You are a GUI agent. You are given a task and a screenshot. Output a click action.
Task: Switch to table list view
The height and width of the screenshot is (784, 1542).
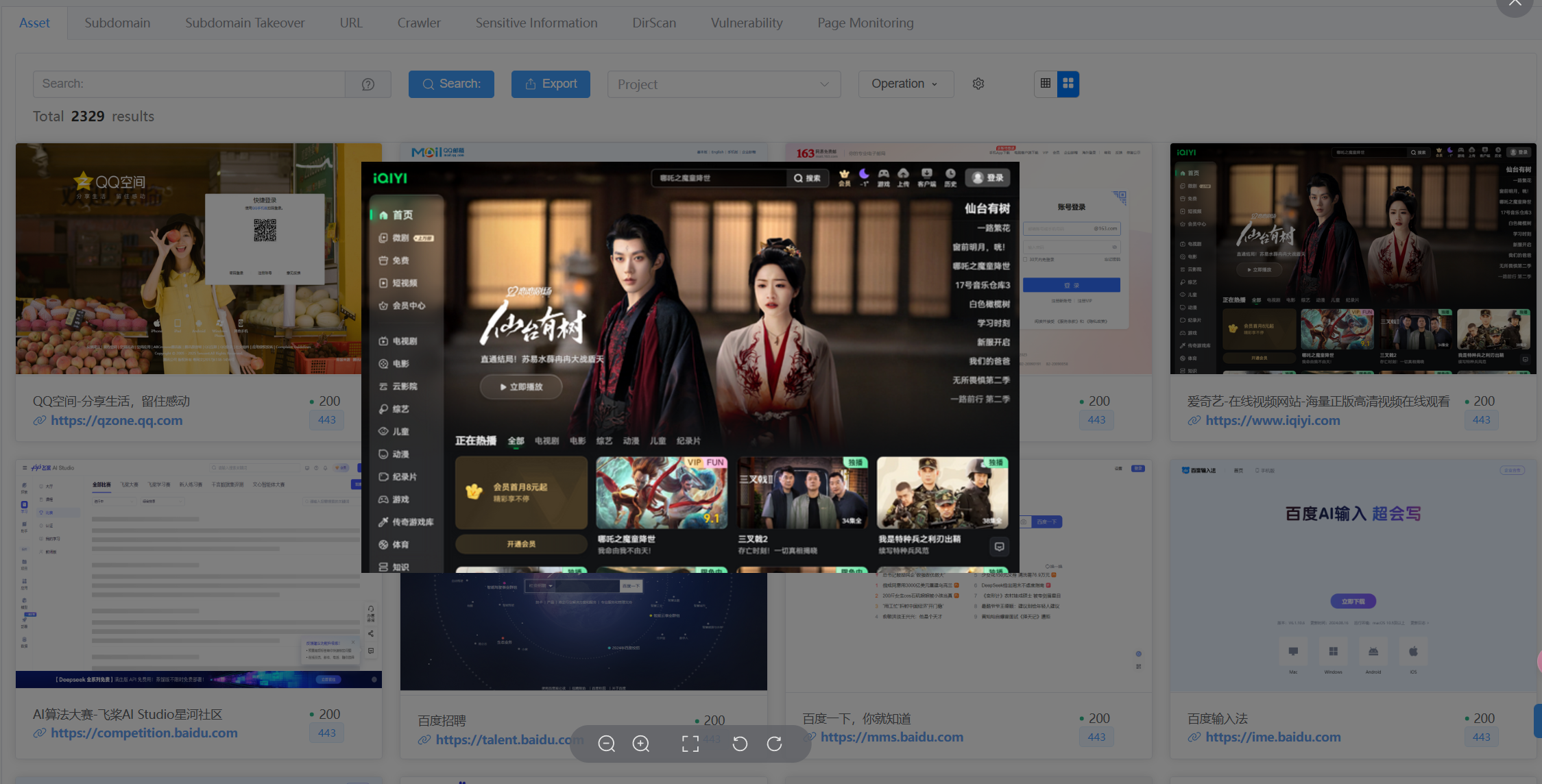[1046, 84]
